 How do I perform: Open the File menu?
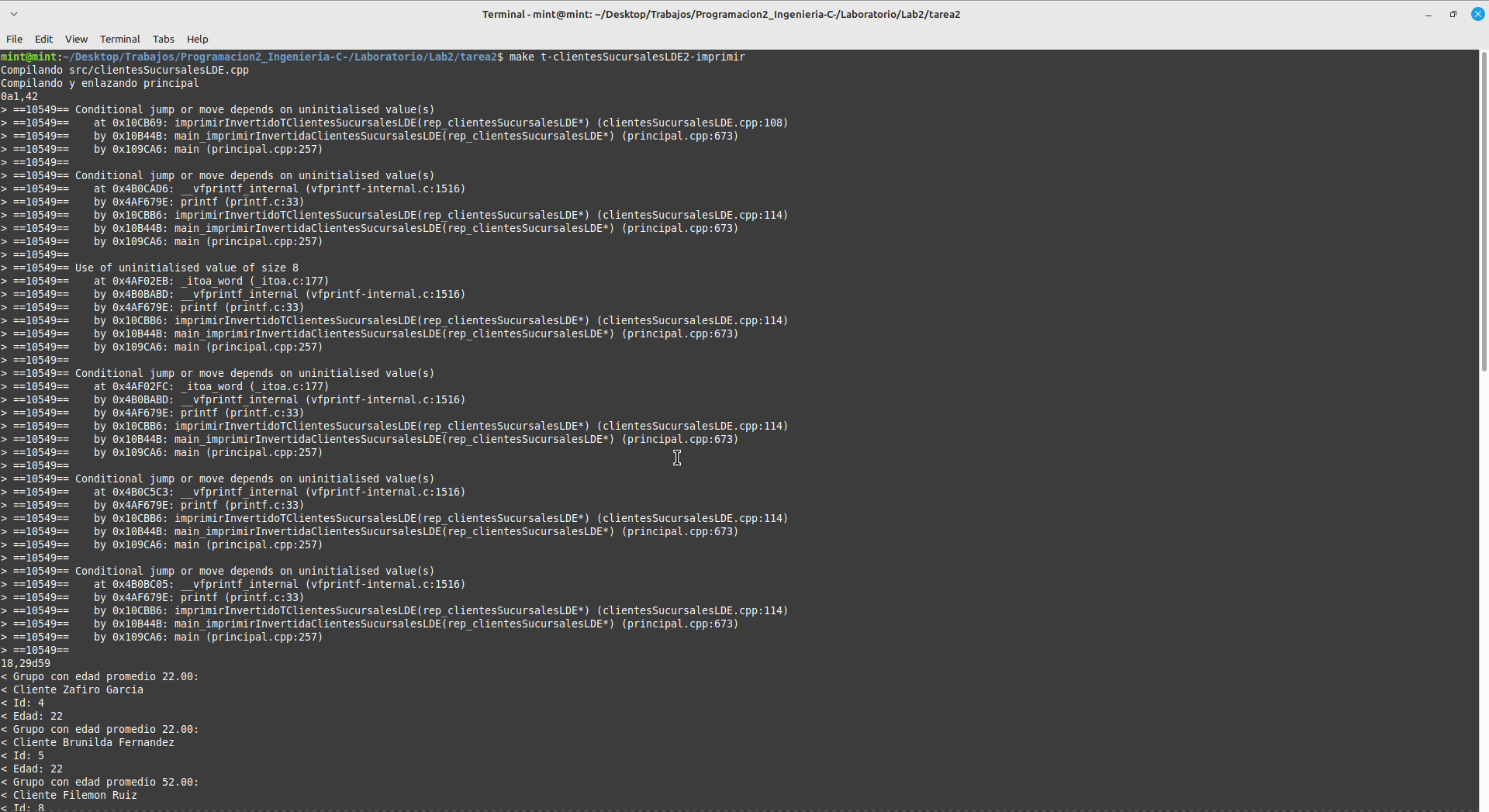click(14, 39)
